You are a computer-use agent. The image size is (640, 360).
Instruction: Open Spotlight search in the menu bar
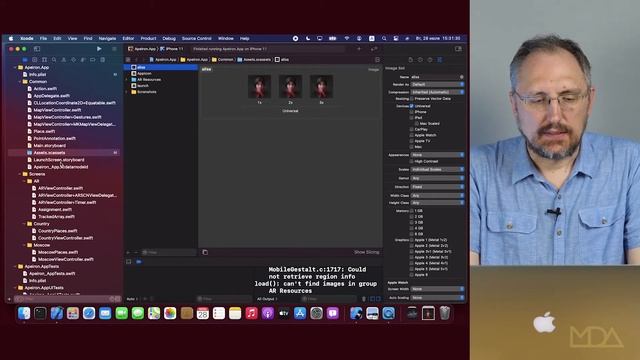[384, 38]
